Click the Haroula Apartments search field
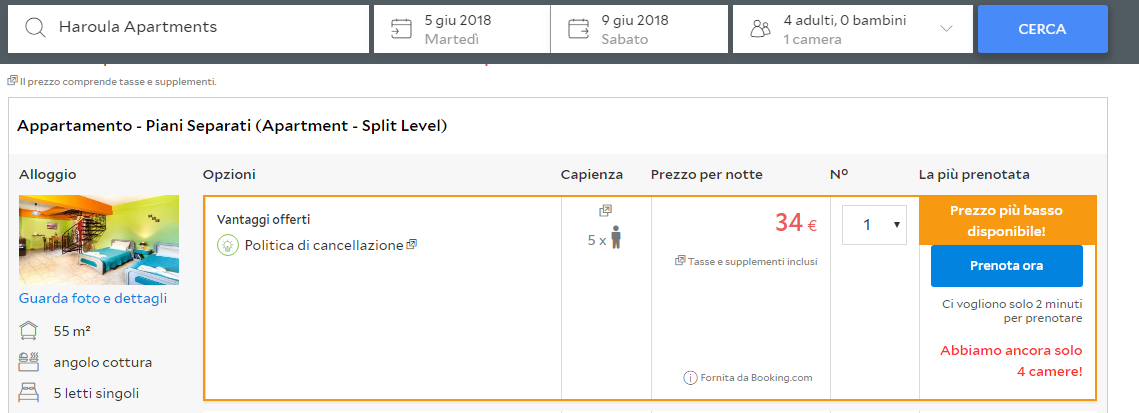 pyautogui.click(x=200, y=28)
